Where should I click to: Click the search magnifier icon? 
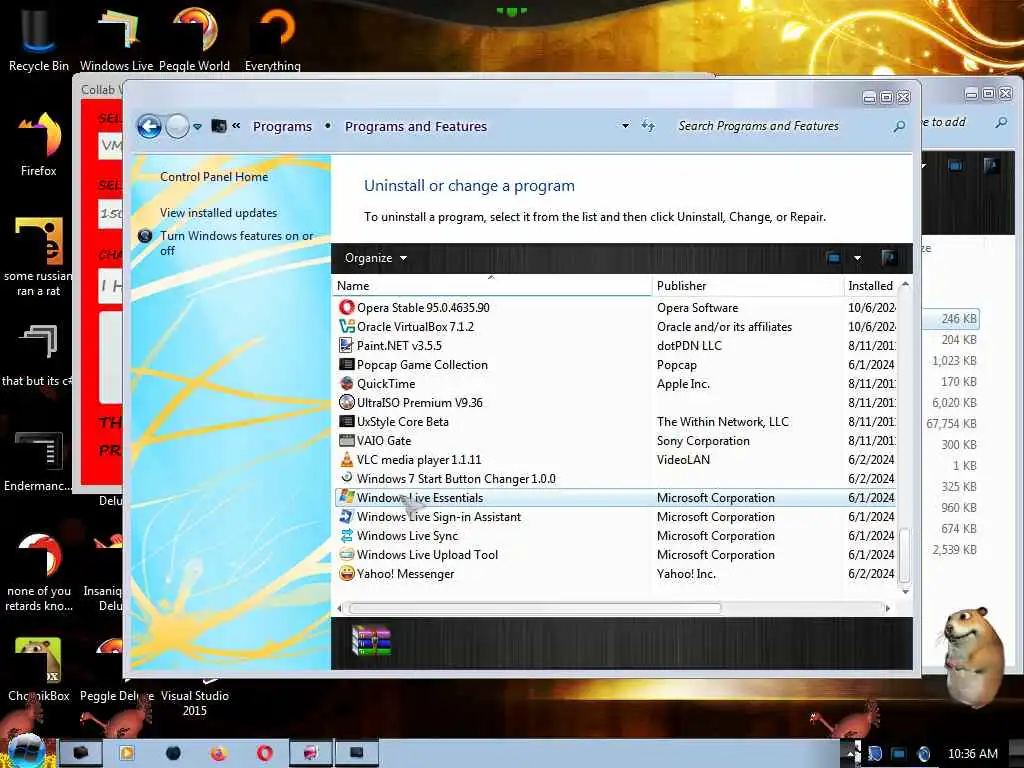(x=899, y=126)
